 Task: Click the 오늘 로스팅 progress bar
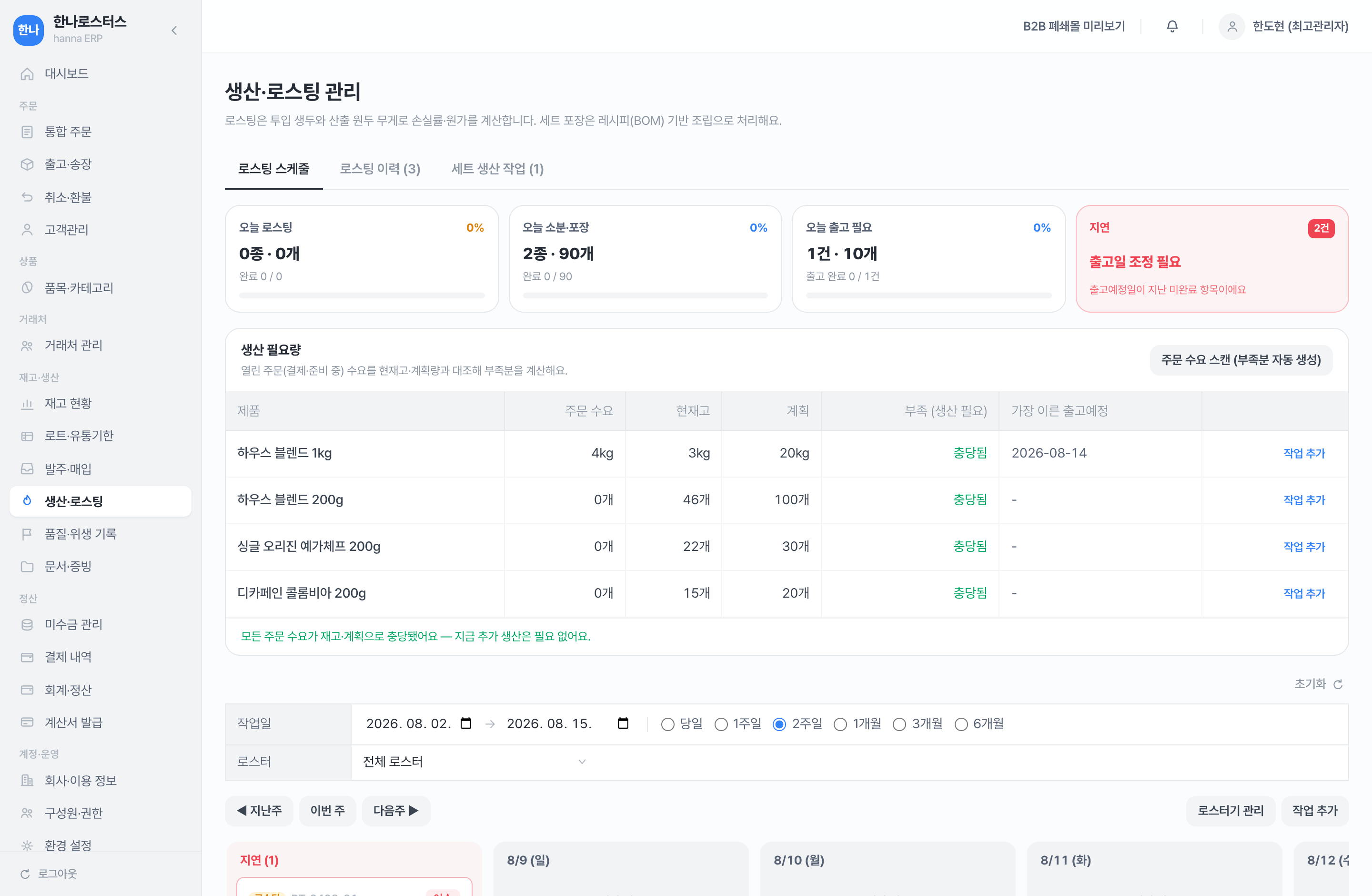[362, 296]
